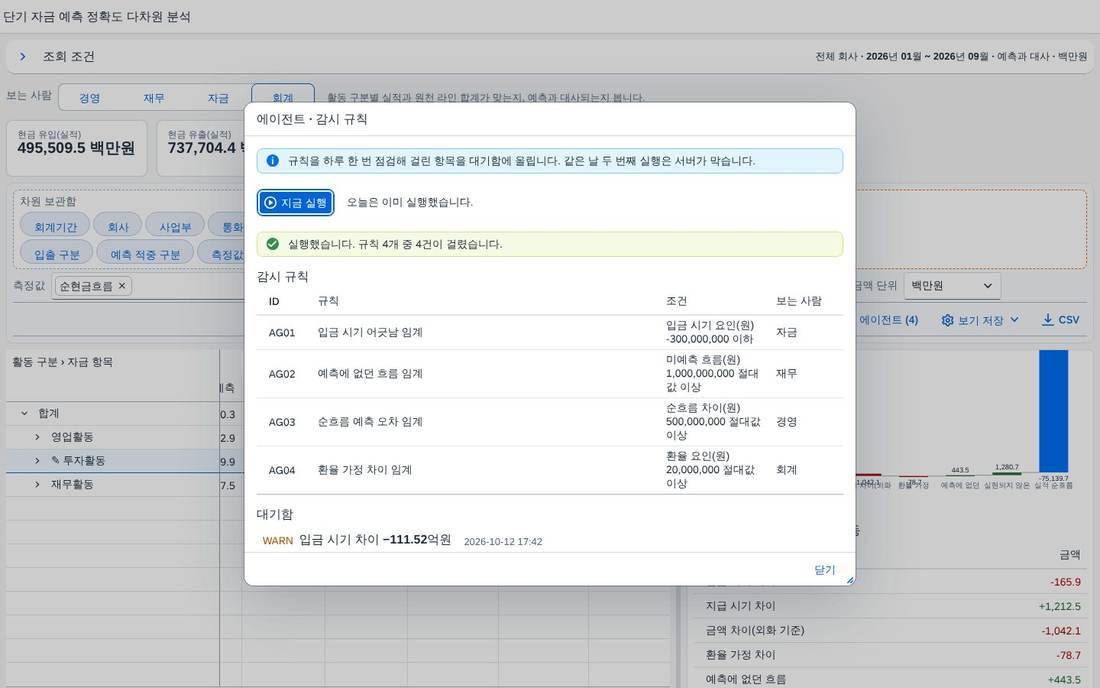Select the 회계기간 dimension chip
The height and width of the screenshot is (688, 1100).
pos(55,227)
